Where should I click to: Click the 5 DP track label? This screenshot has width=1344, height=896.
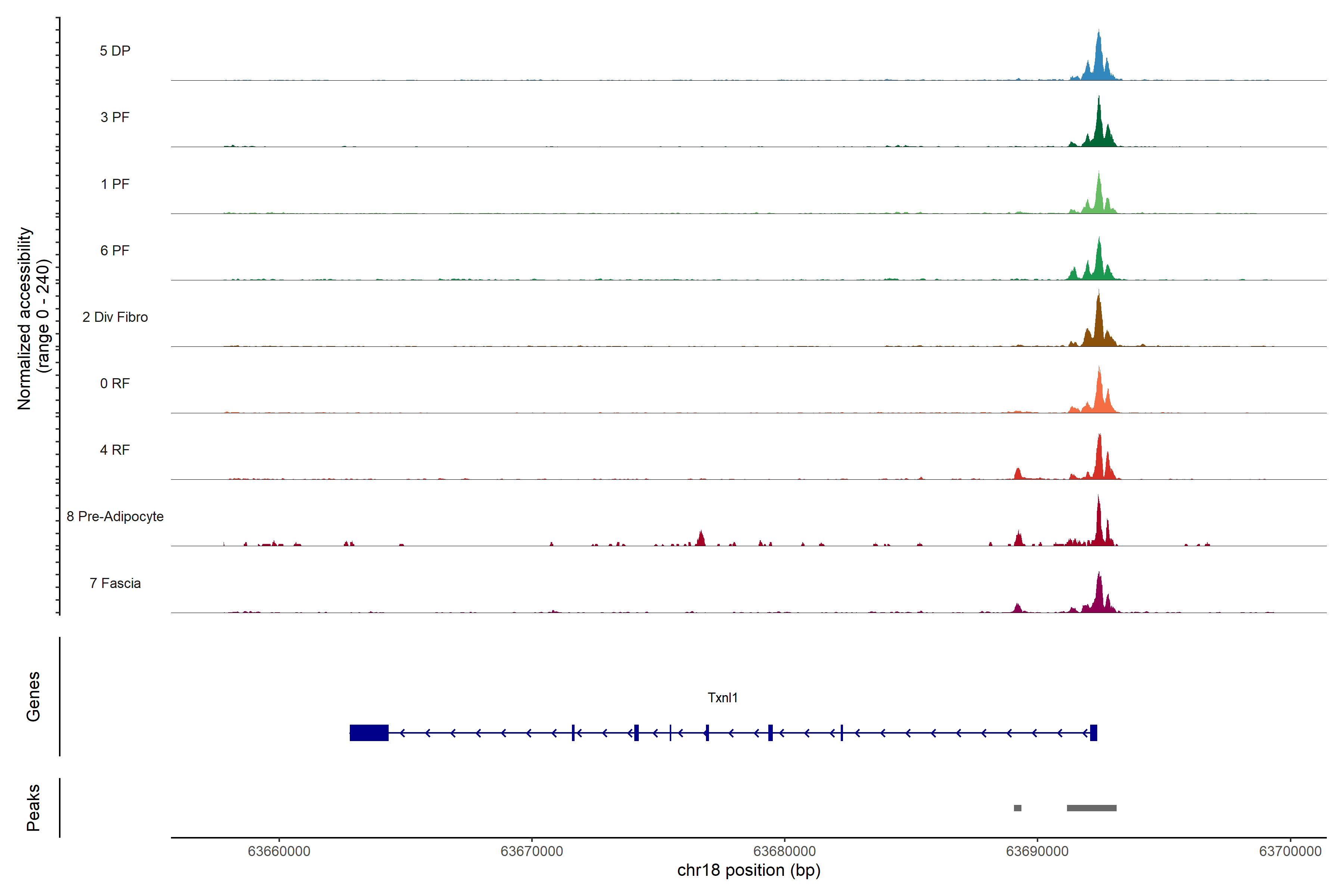pos(115,51)
